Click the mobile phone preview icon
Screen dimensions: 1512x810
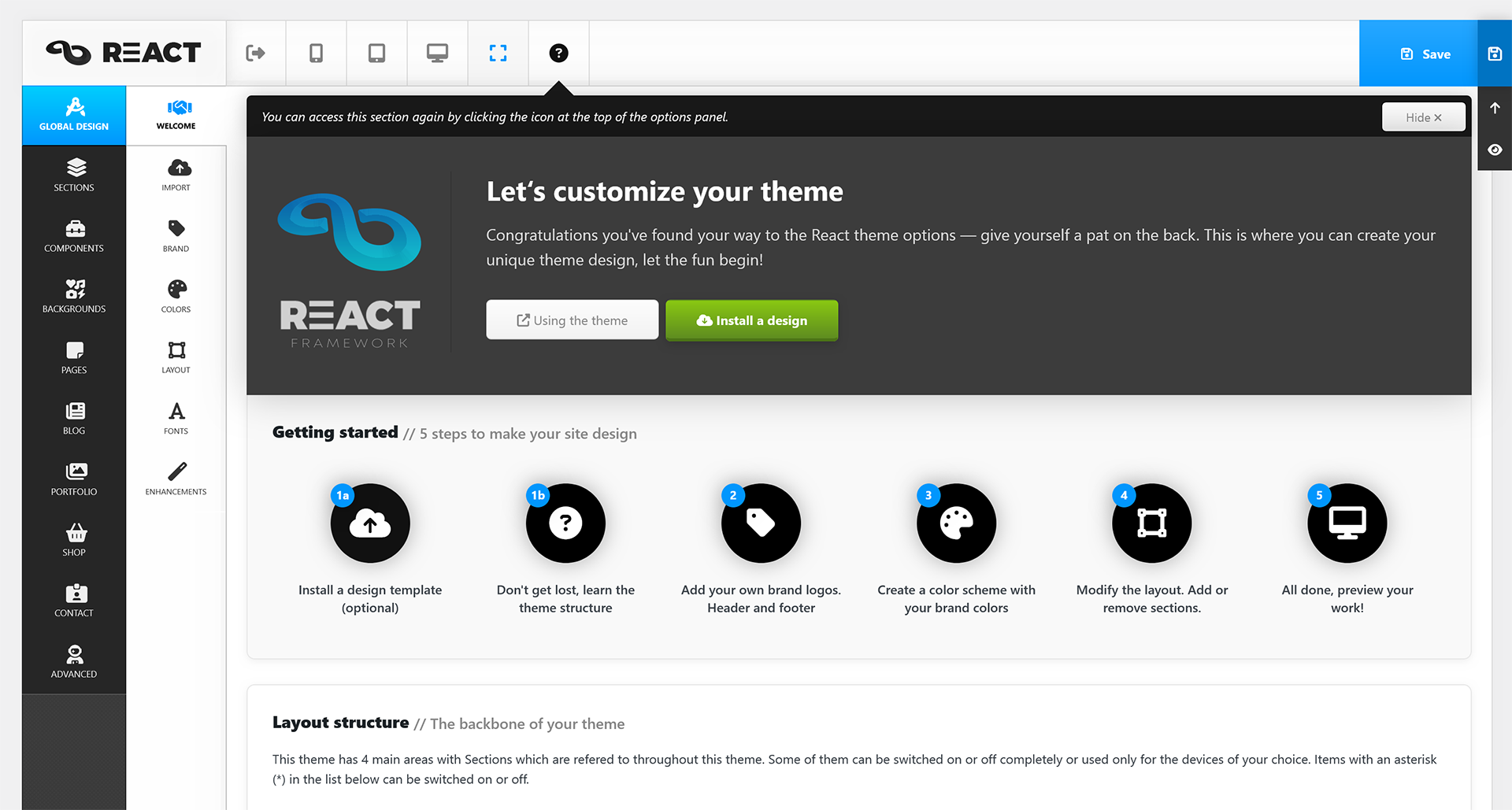[x=316, y=54]
